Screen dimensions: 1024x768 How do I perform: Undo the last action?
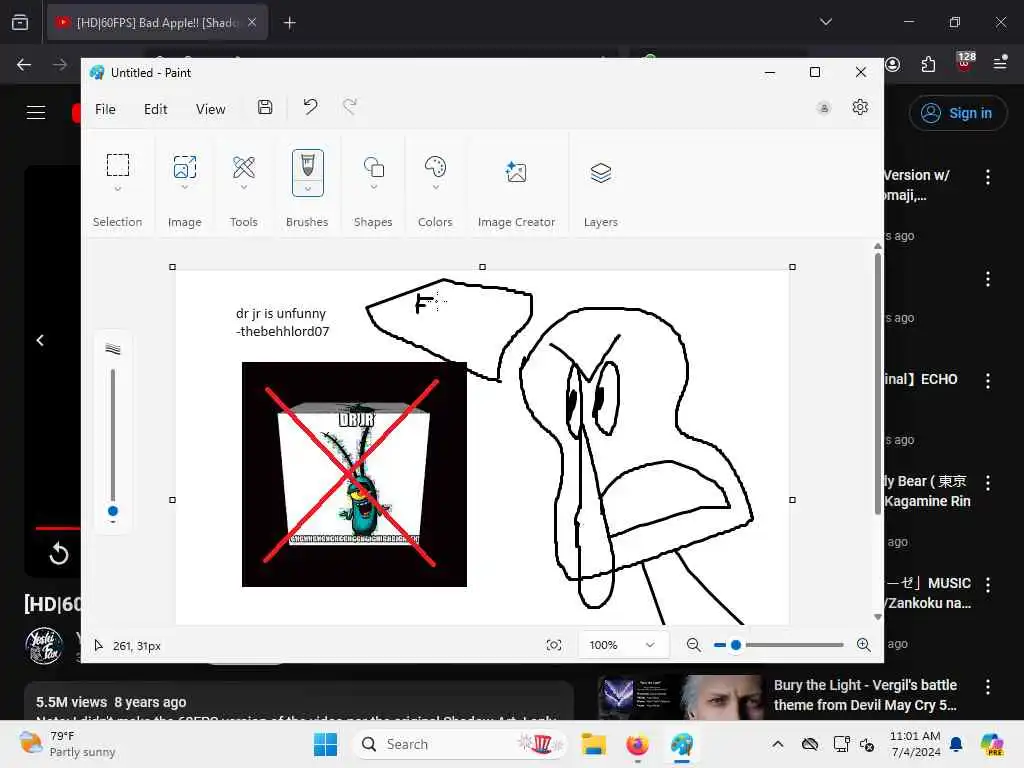pos(310,106)
